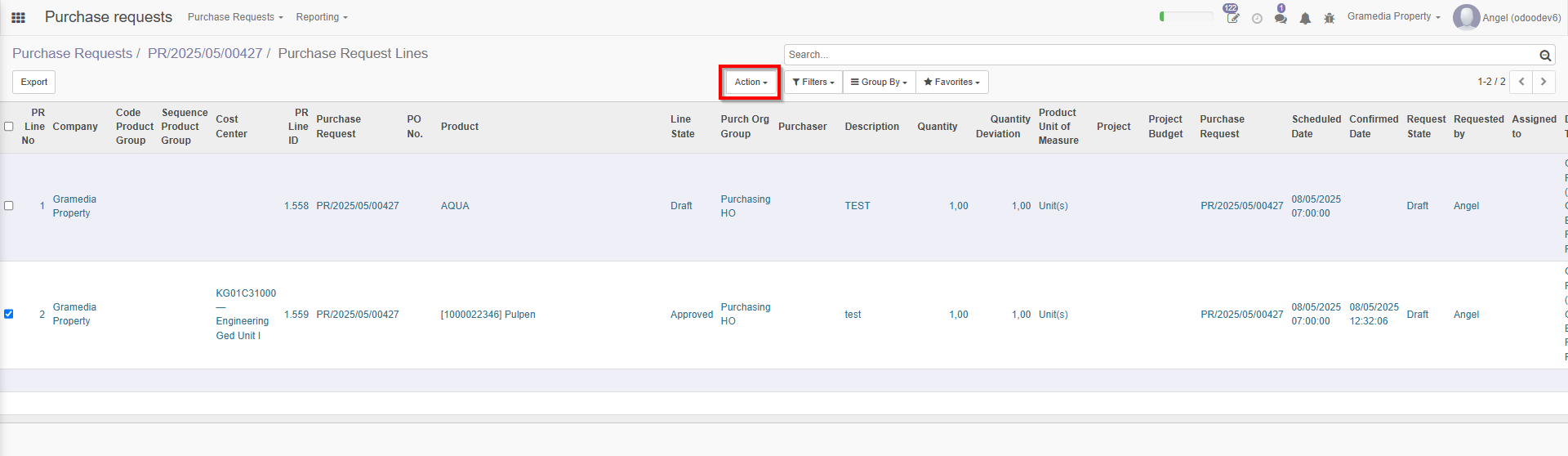Sort by Confirmed Date column header

[x=1374, y=127]
